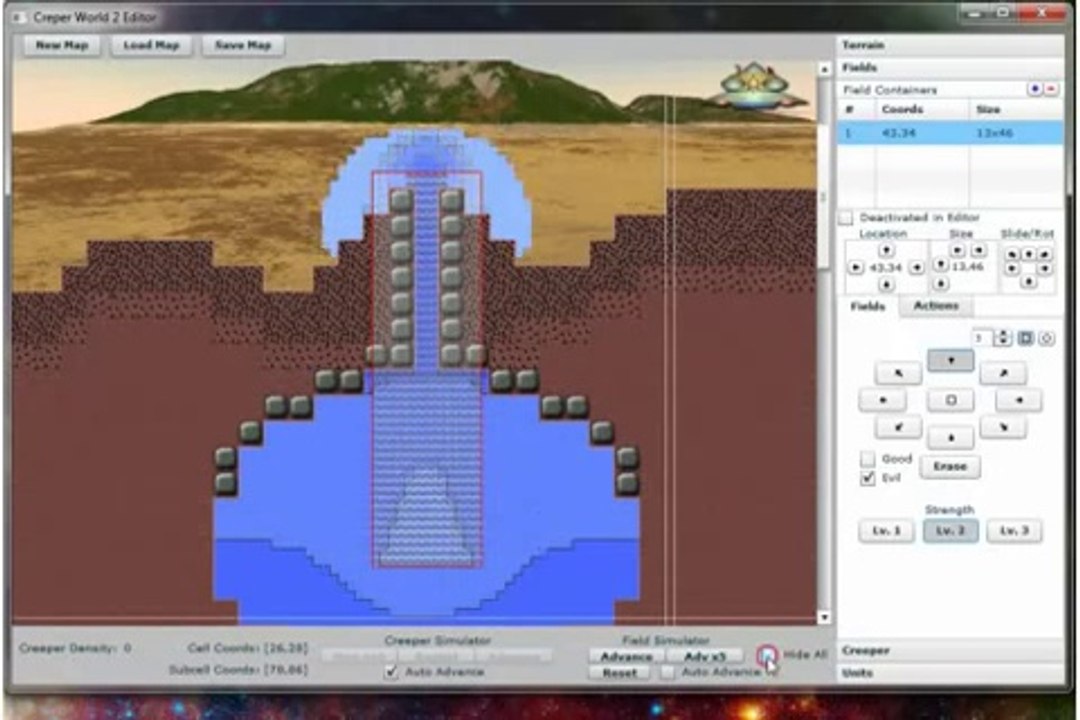
Task: Click the Field Simulator Advance button
Action: tap(626, 657)
